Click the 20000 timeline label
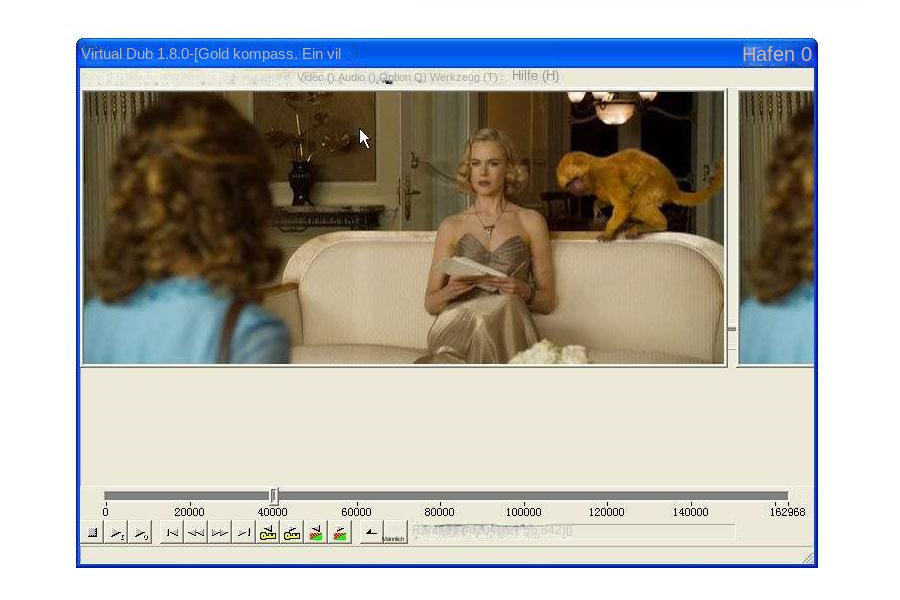This screenshot has height=600, width=900. [189, 512]
